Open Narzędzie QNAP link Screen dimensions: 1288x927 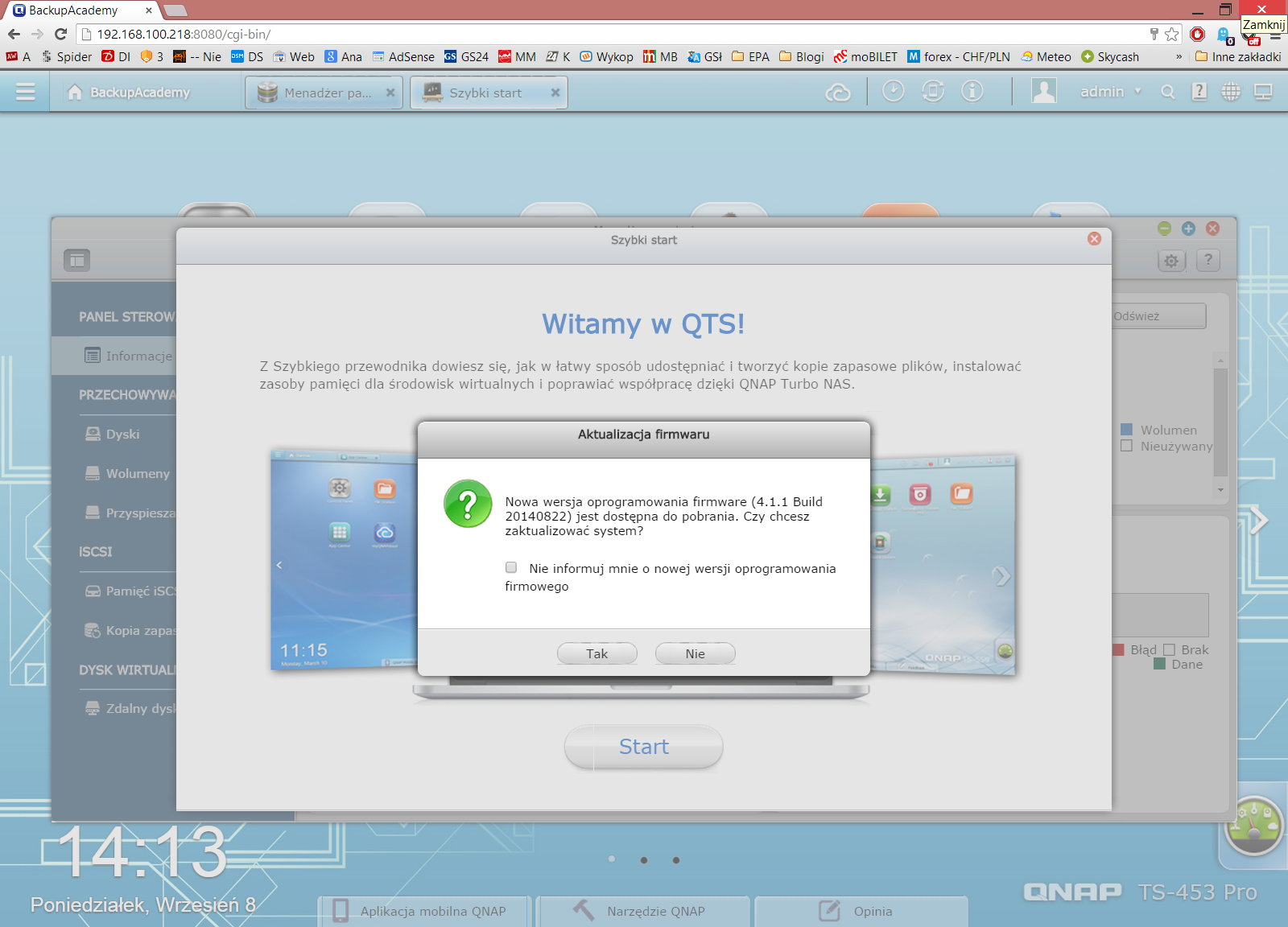coord(642,911)
